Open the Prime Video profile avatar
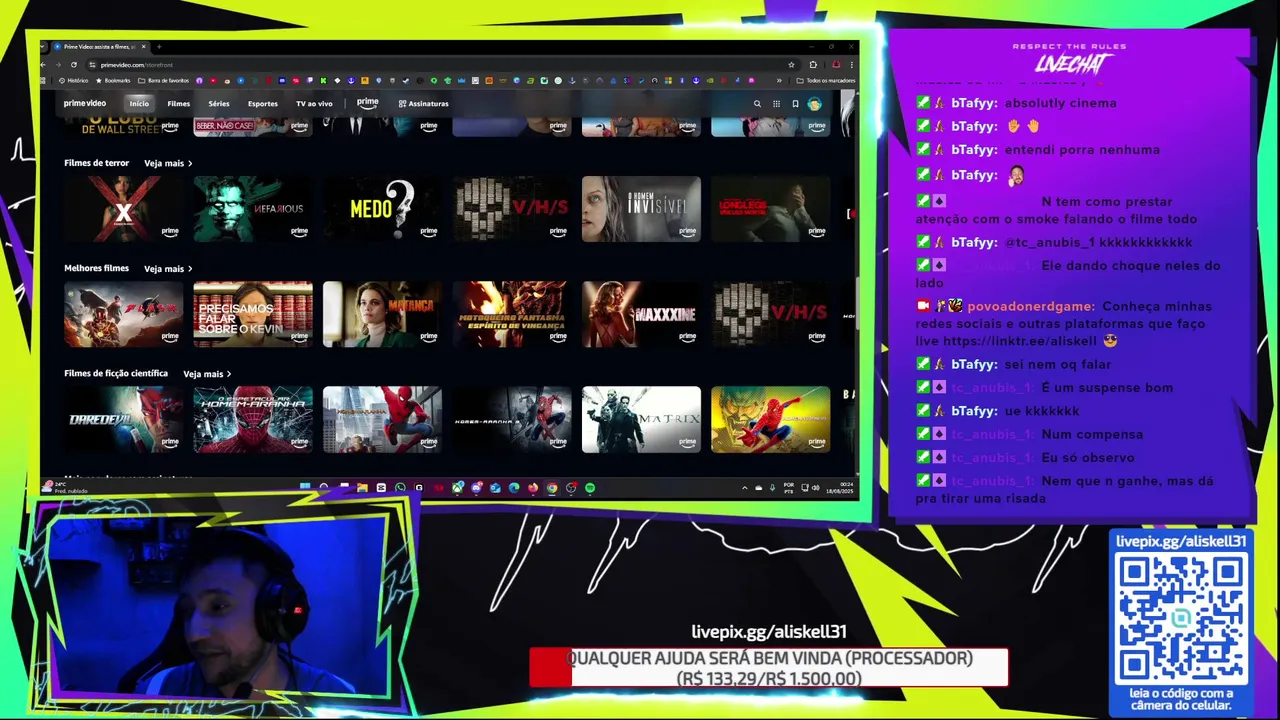Image resolution: width=1280 pixels, height=720 pixels. (x=814, y=103)
